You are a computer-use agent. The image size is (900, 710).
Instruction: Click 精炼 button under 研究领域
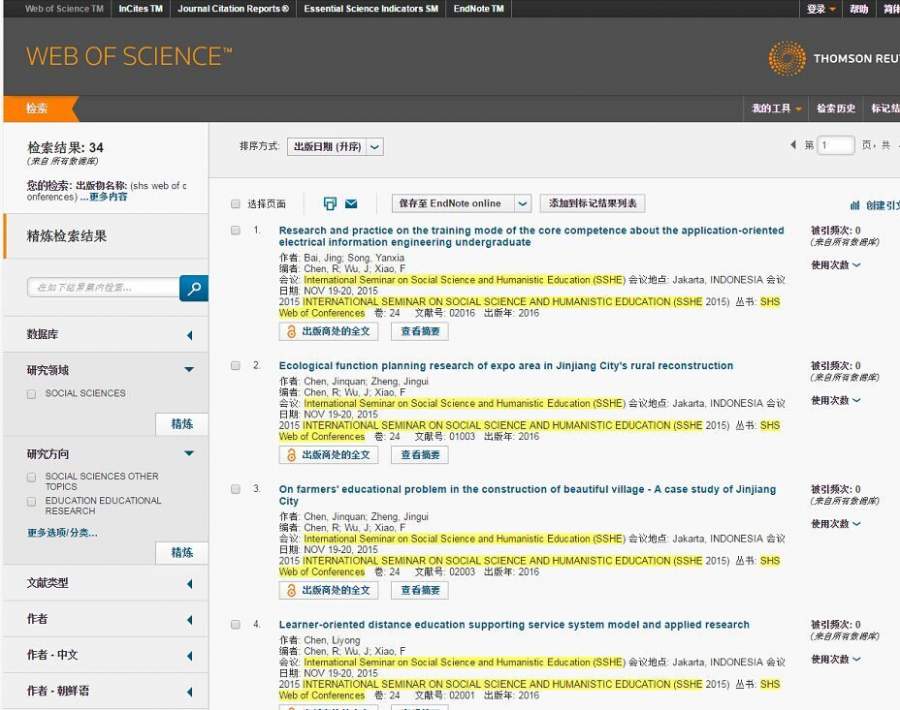182,424
